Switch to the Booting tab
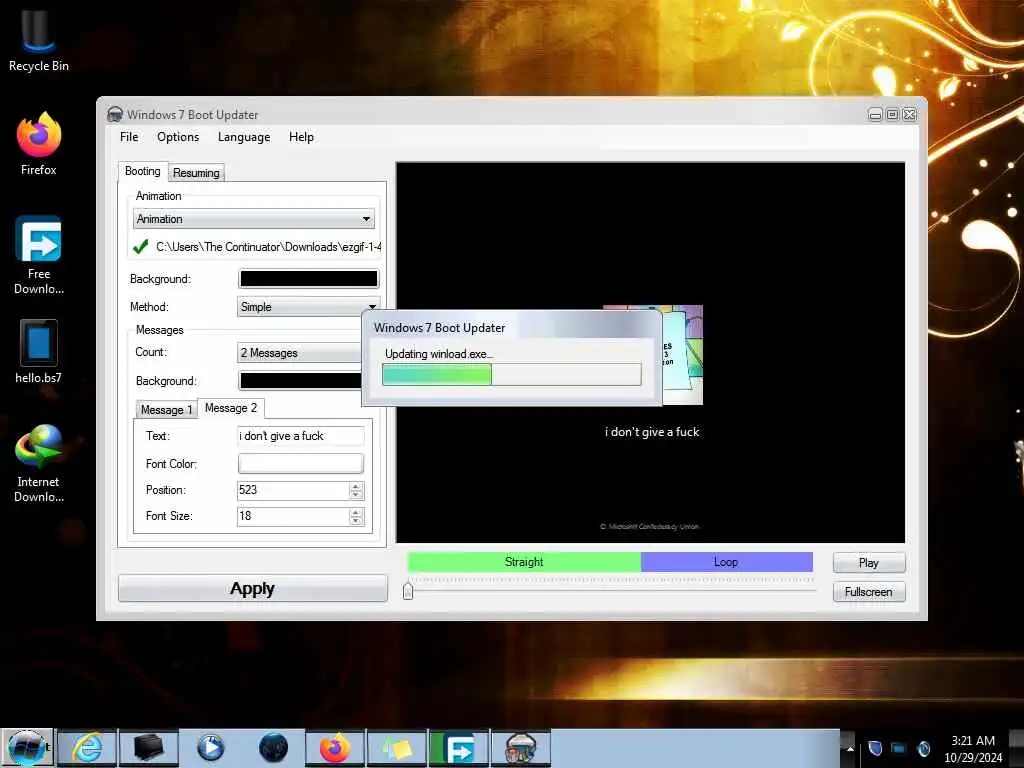The image size is (1024, 768). click(x=143, y=171)
